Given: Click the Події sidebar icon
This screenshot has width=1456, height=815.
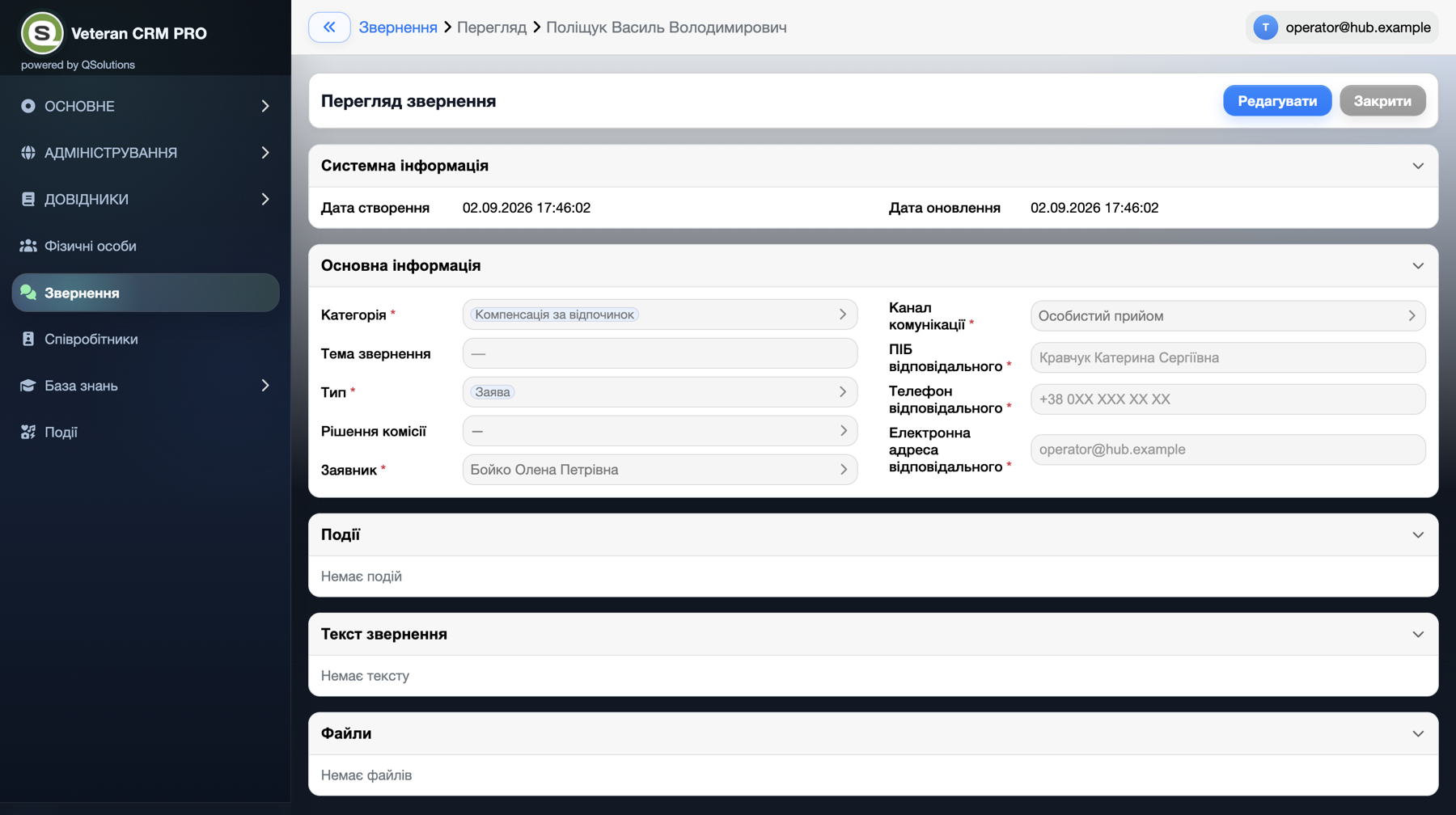Looking at the screenshot, I should 28,432.
